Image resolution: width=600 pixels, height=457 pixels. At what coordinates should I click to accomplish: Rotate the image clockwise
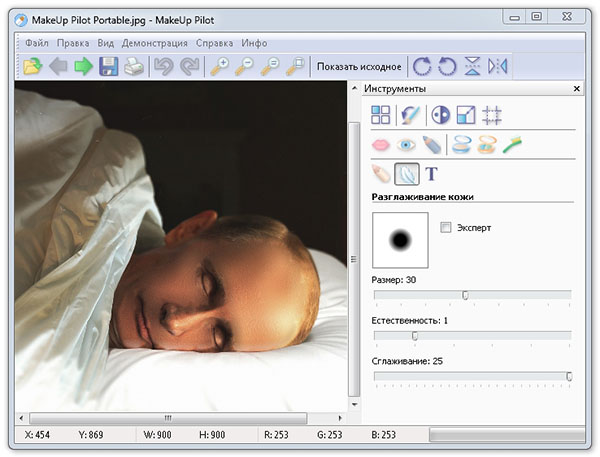[x=423, y=67]
